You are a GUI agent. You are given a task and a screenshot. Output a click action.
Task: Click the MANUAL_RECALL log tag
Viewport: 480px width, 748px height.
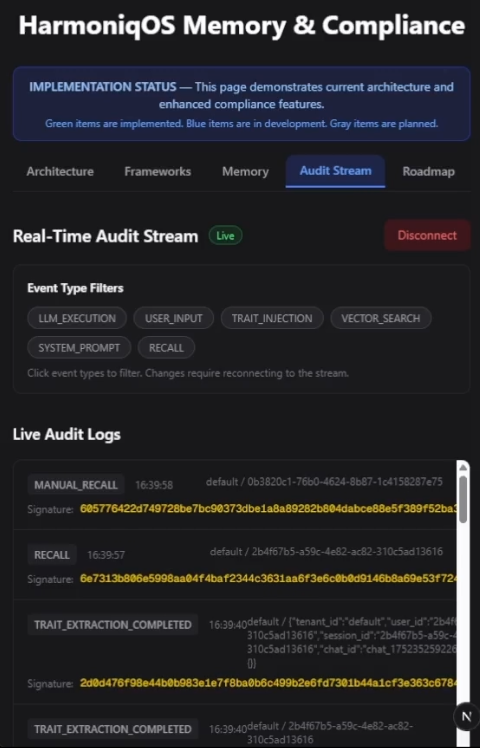click(76, 485)
